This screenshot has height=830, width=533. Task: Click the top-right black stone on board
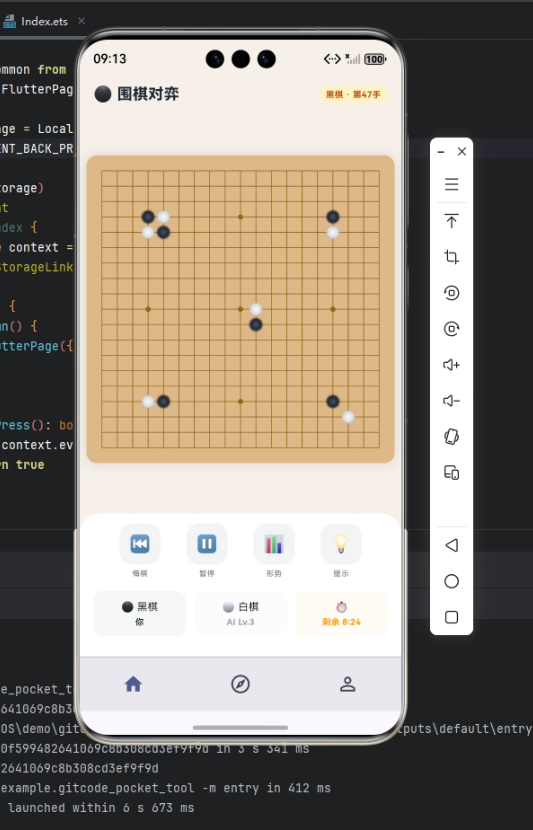tap(332, 216)
